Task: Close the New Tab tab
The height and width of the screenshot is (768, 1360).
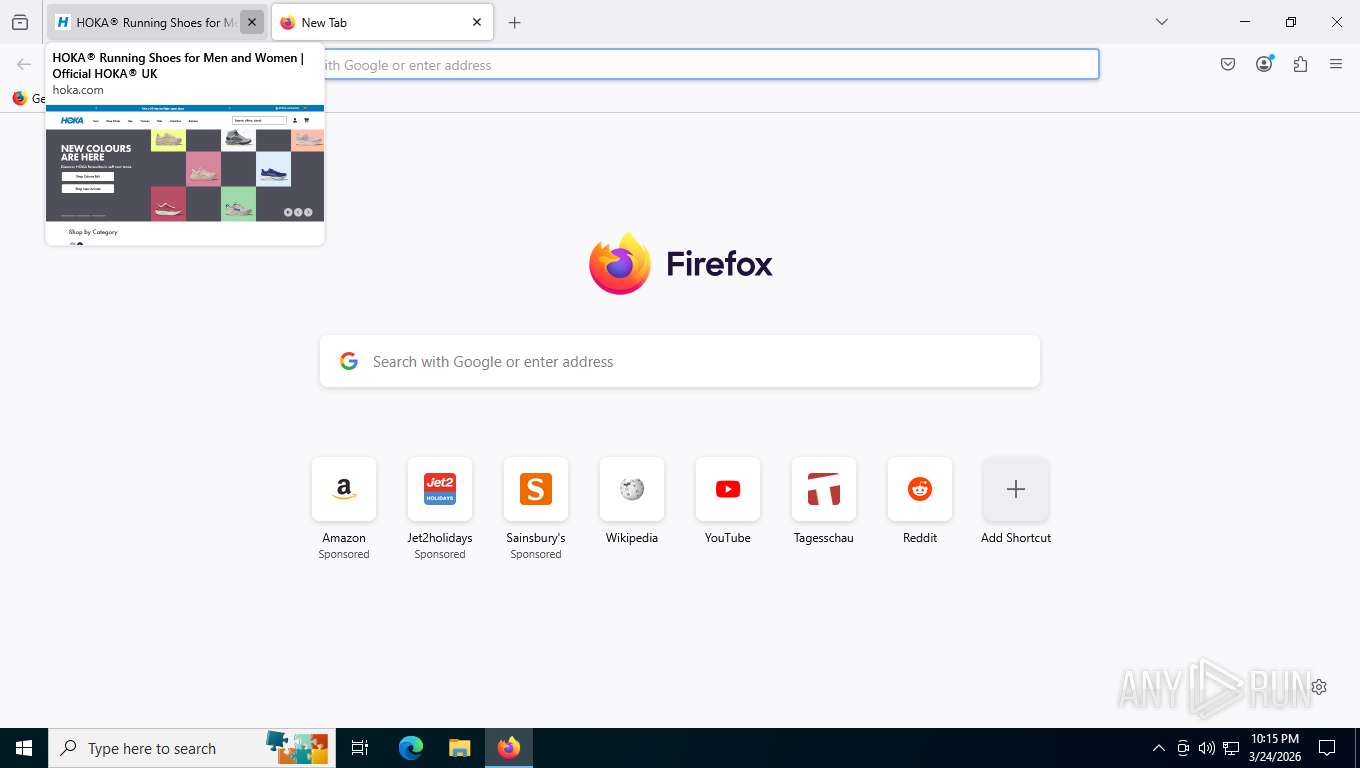Action: 477,22
